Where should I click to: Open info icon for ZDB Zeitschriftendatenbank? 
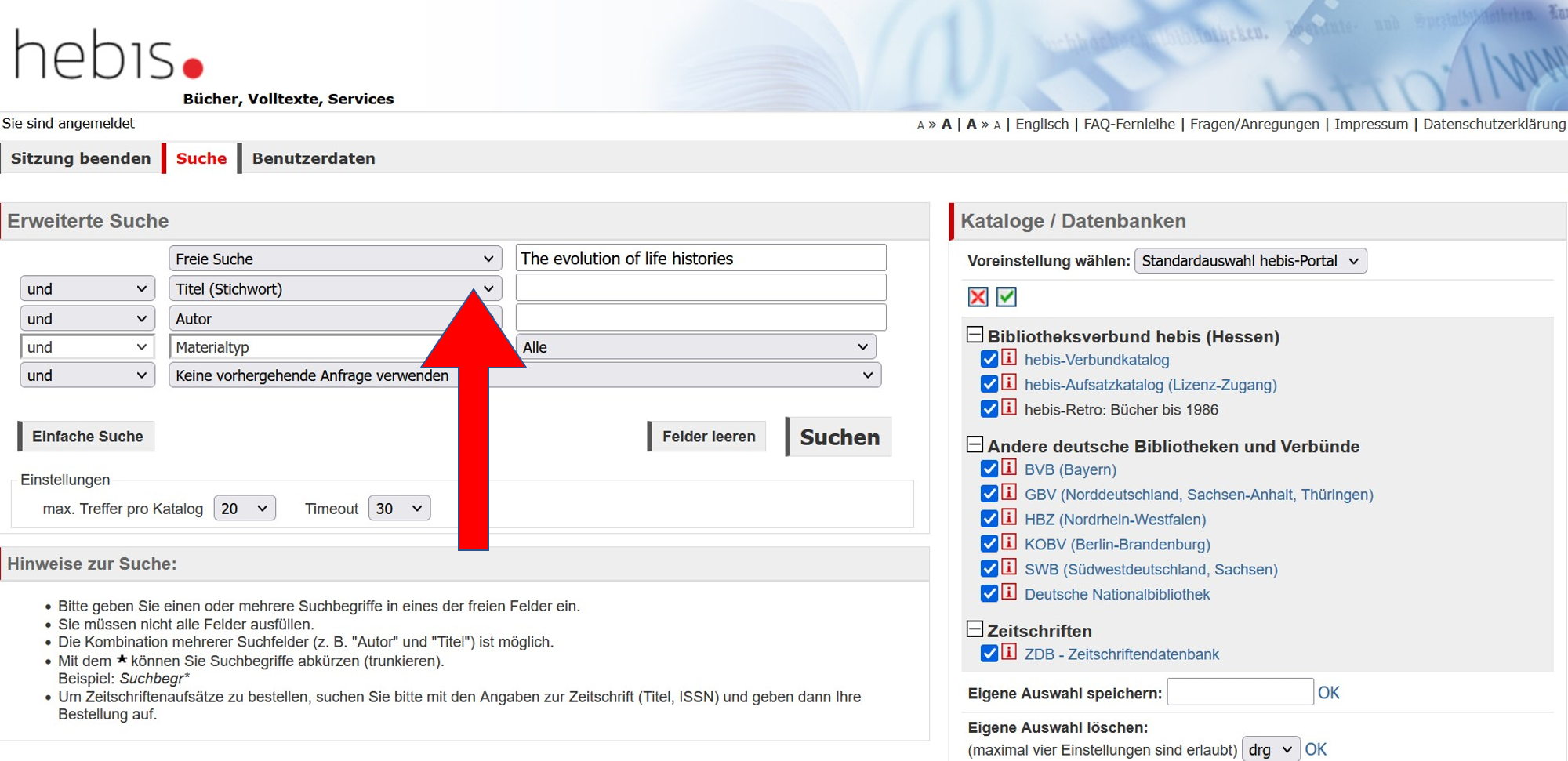coord(1009,653)
